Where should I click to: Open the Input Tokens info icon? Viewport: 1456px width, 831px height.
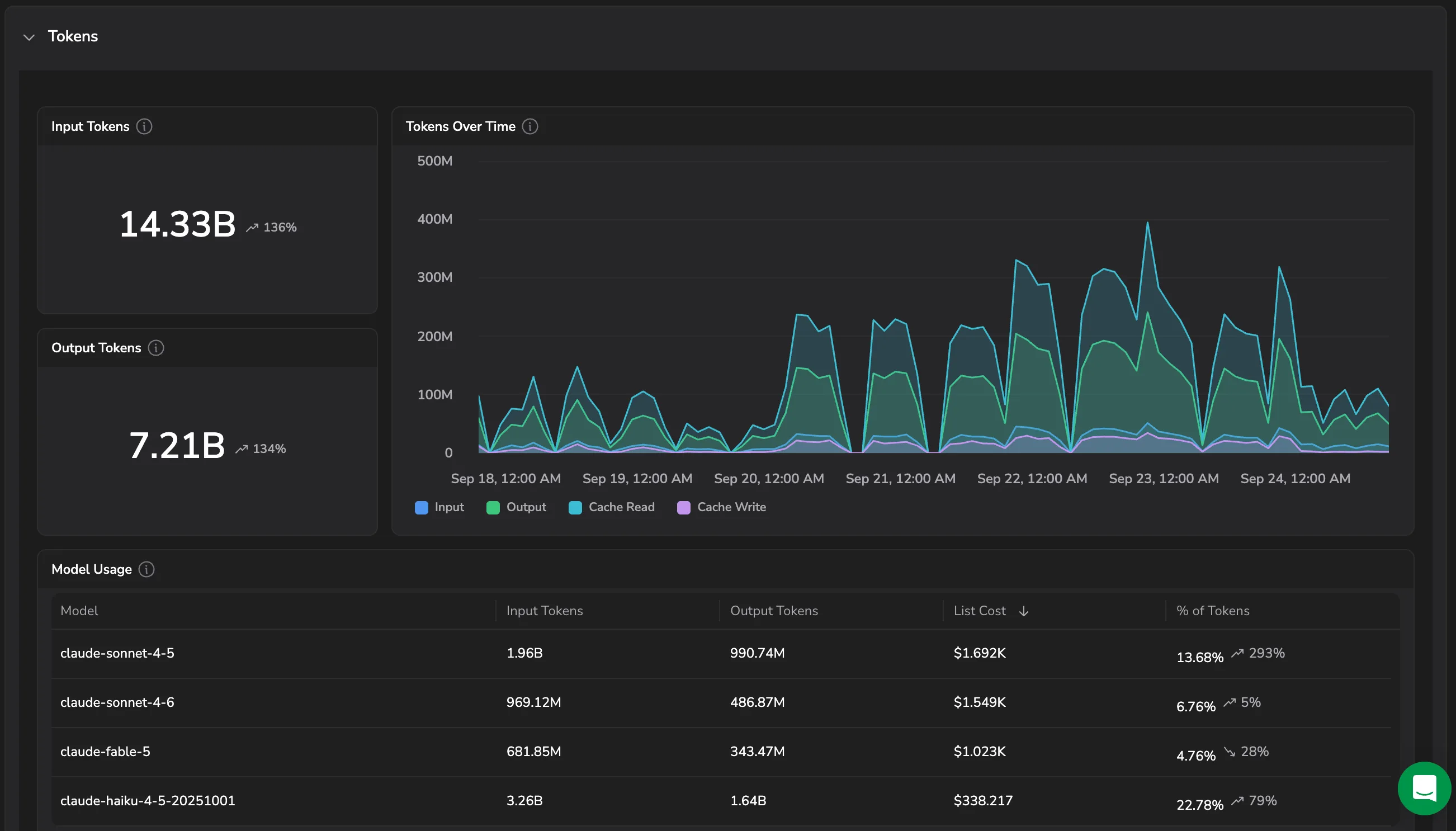[144, 126]
